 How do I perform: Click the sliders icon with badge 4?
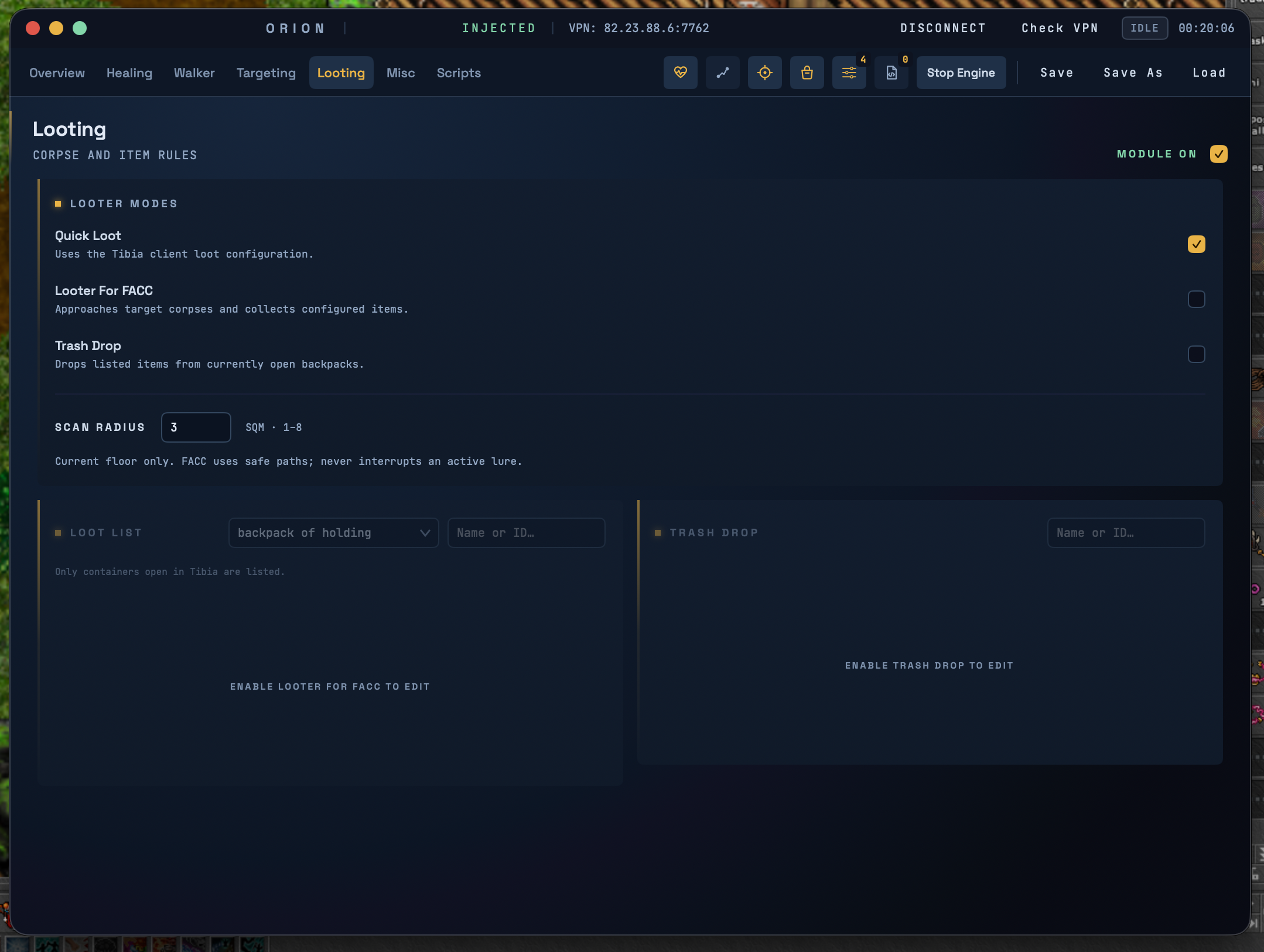click(849, 73)
